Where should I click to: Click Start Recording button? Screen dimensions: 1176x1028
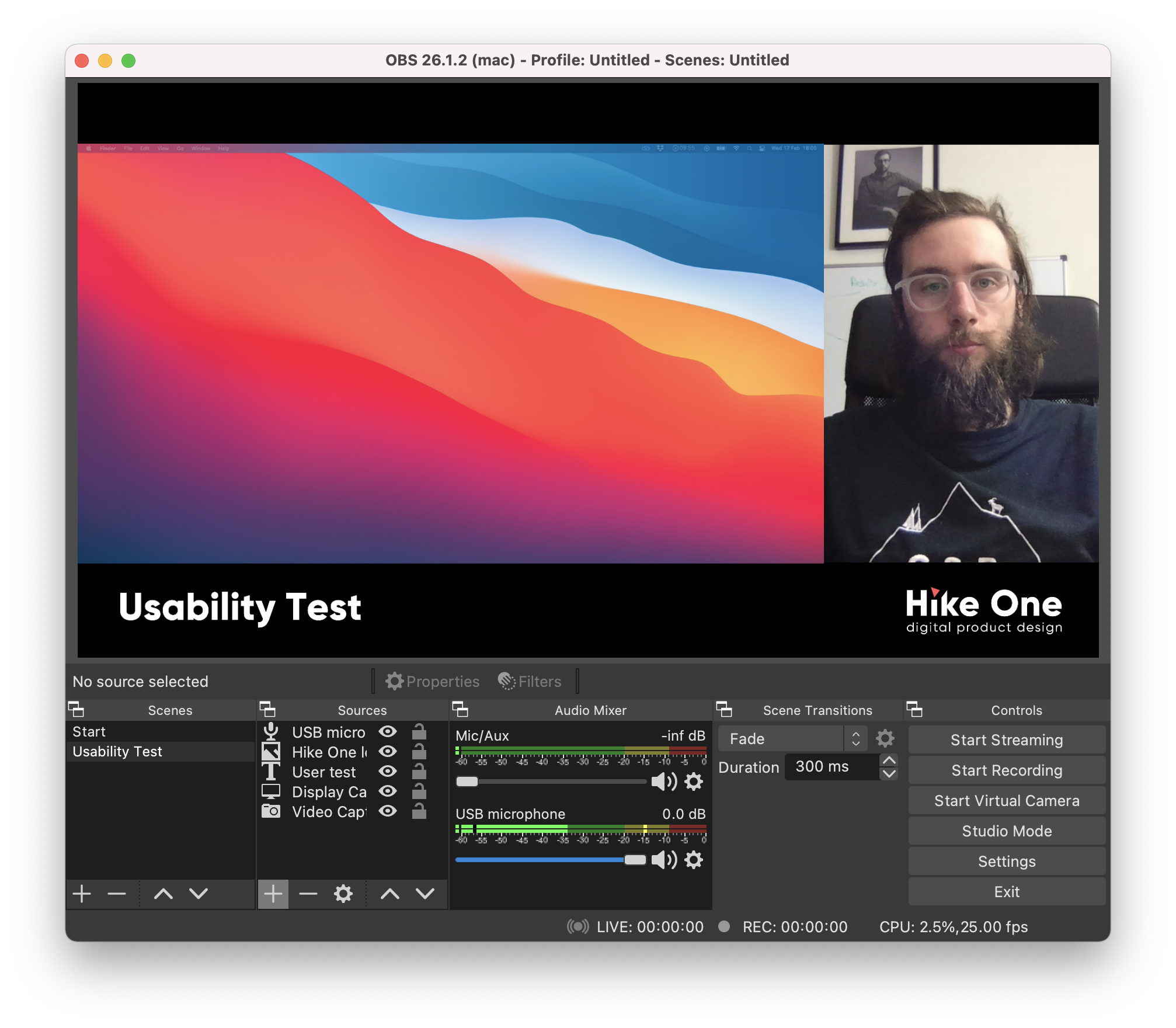(x=1006, y=770)
